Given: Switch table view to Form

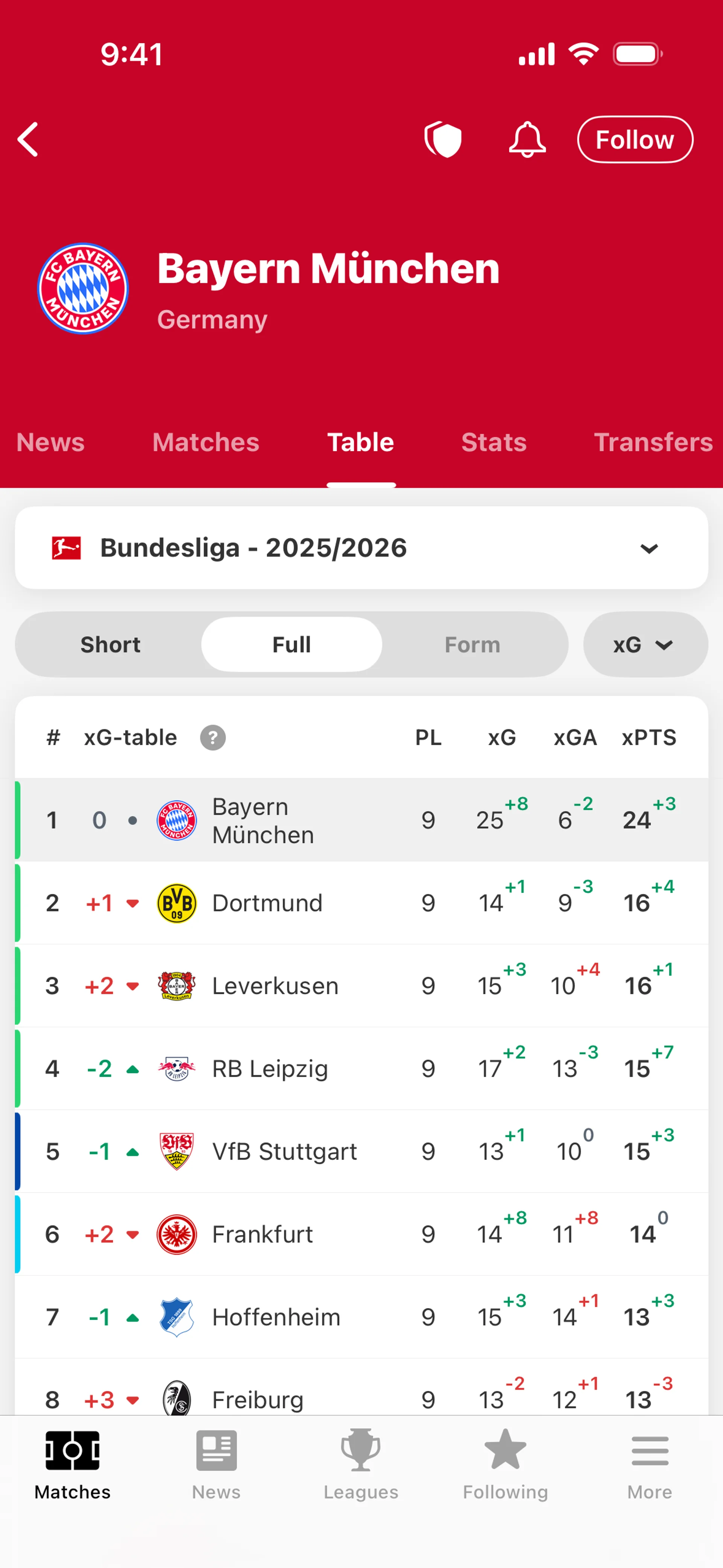Looking at the screenshot, I should tap(472, 645).
